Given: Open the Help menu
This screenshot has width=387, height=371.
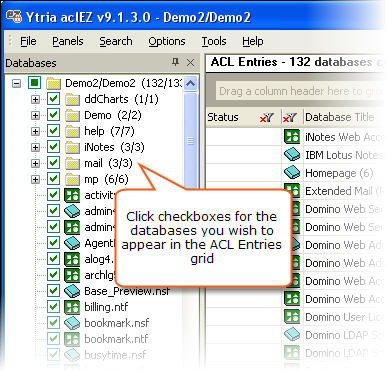Looking at the screenshot, I should pos(253,41).
